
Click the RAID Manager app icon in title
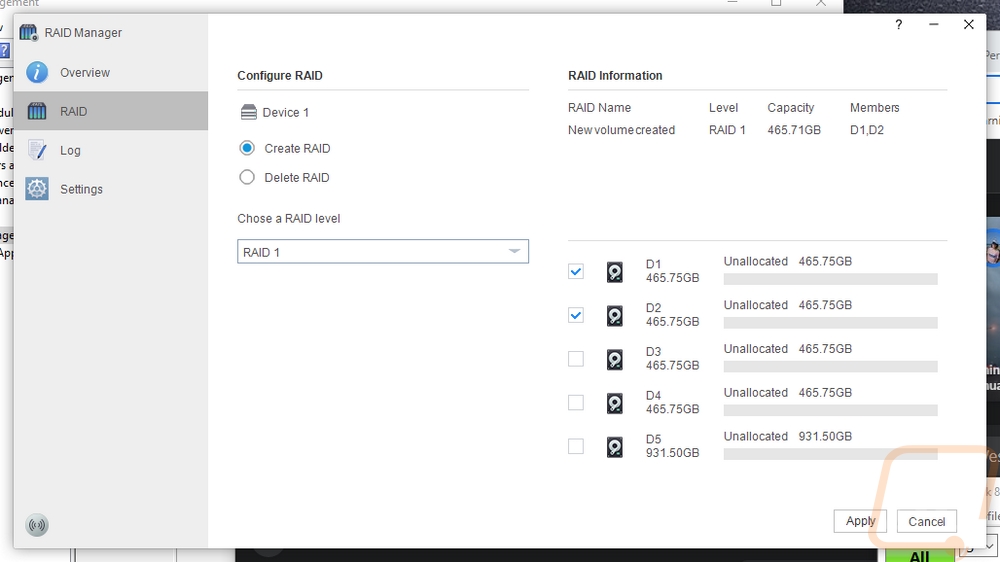29,33
